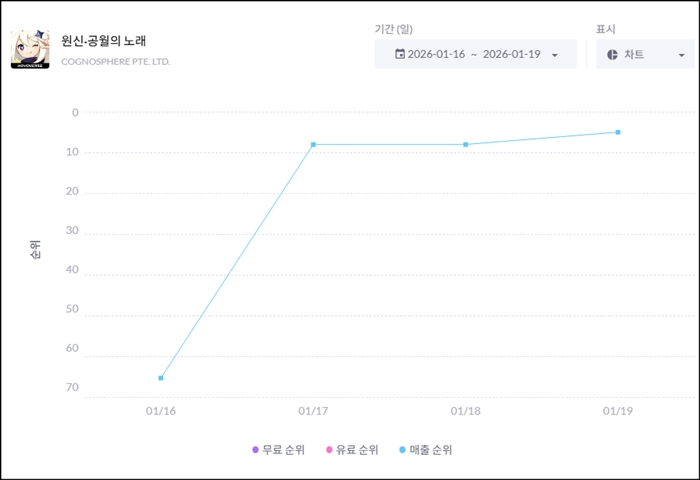
Task: Select the 01/17 data point marker
Action: (313, 145)
